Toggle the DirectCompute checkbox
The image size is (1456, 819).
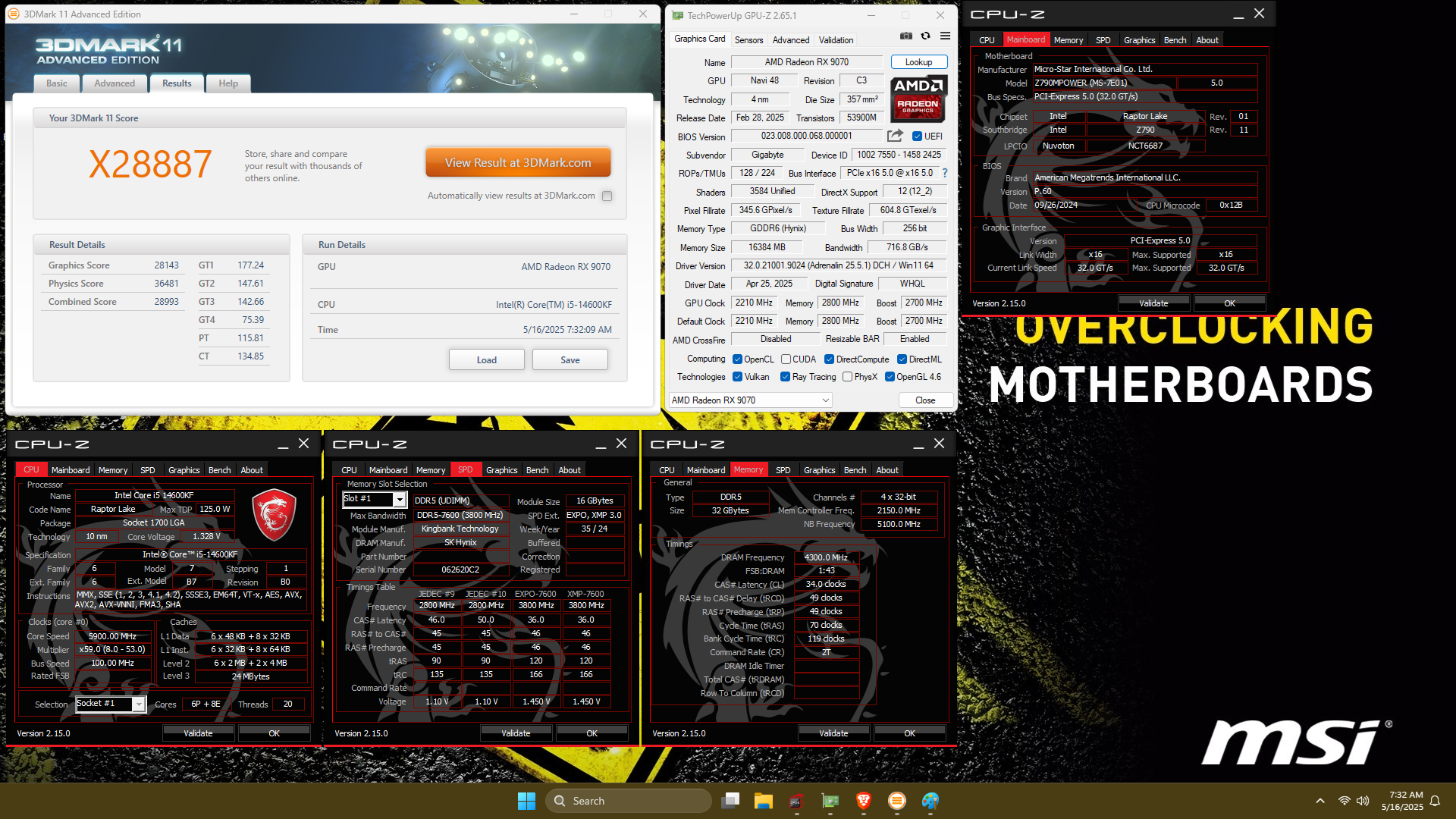[830, 359]
